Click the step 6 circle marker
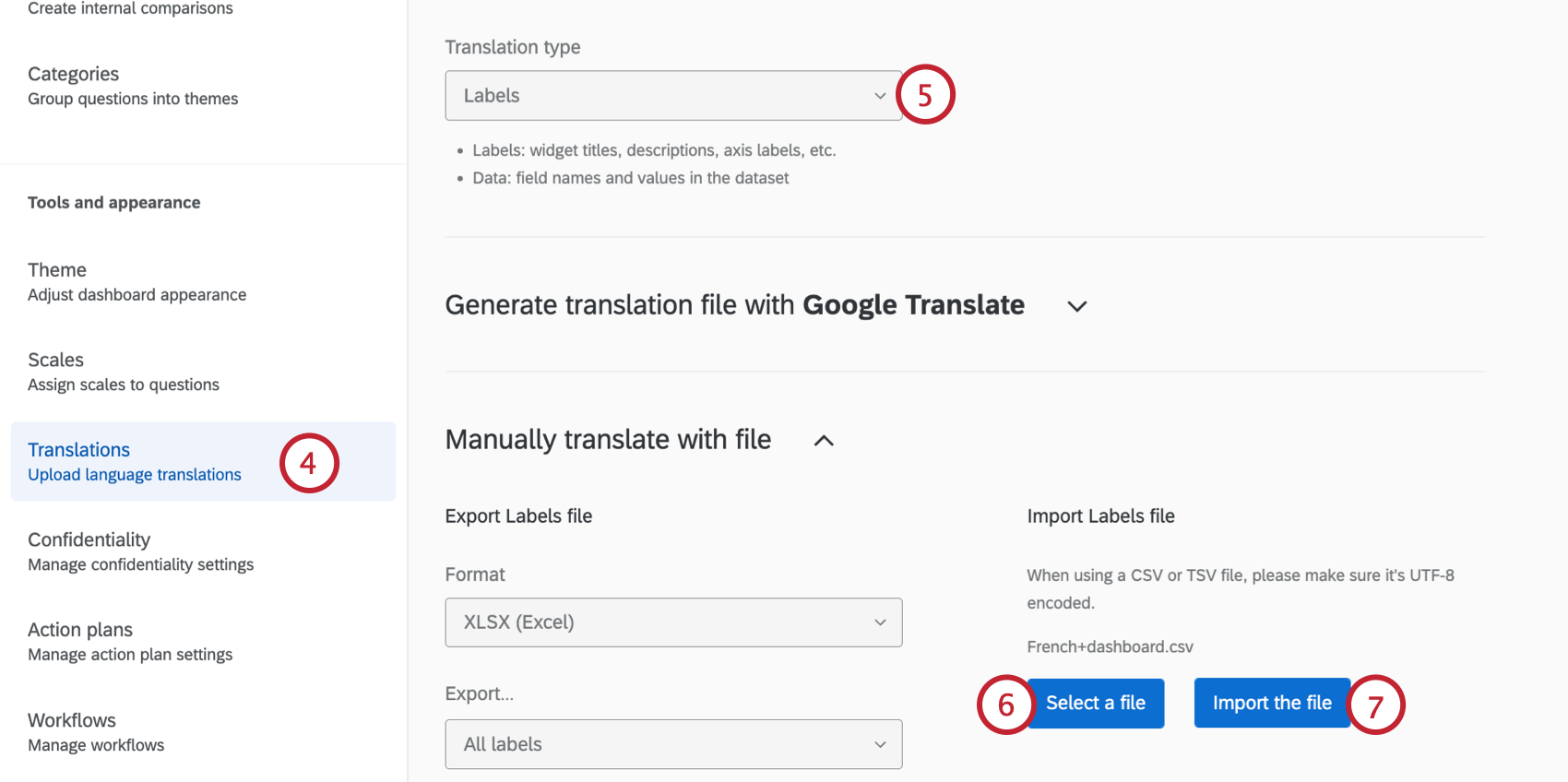The height and width of the screenshot is (782, 1568). click(1005, 705)
